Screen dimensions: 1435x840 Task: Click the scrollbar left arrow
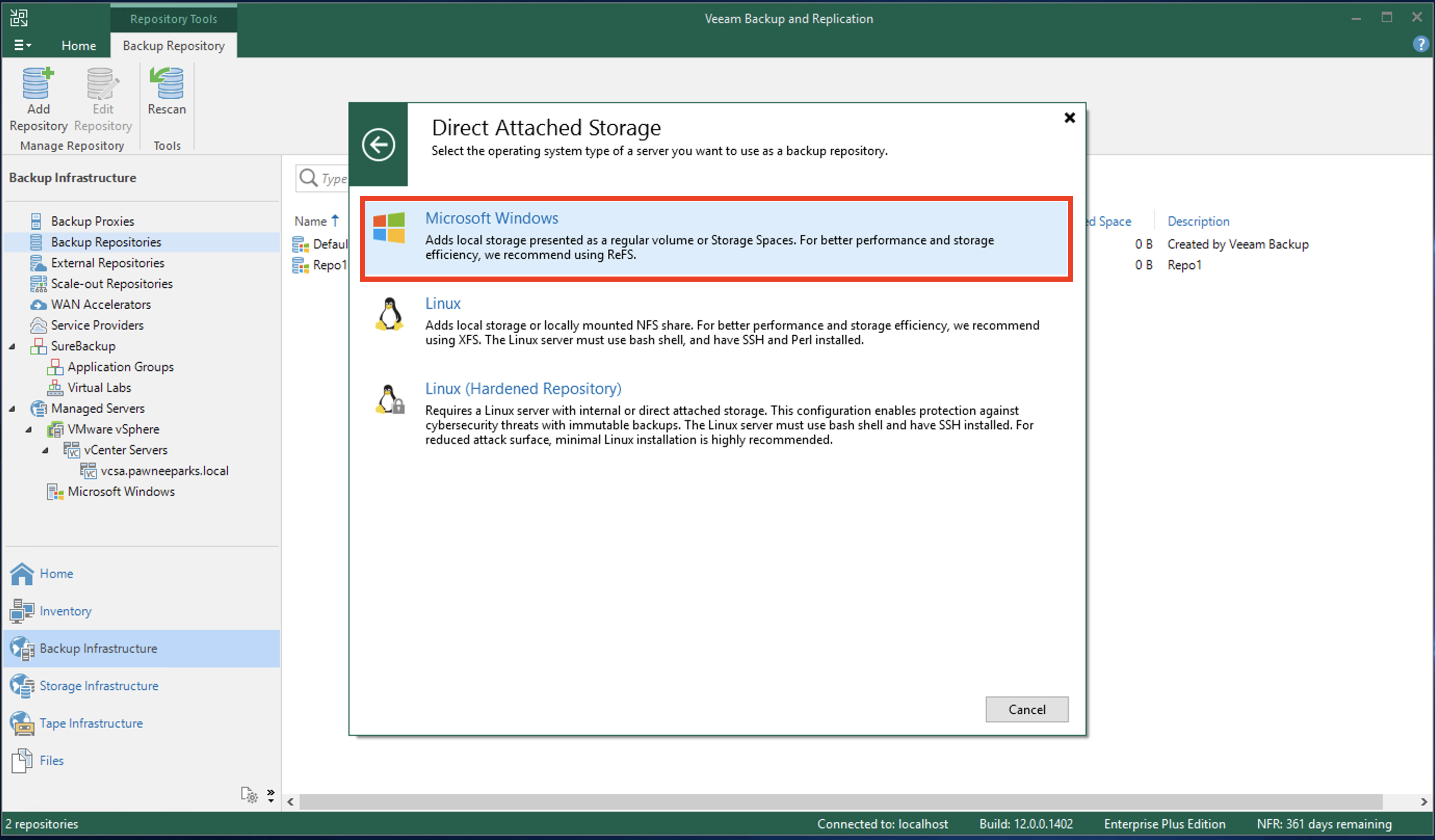click(x=291, y=802)
